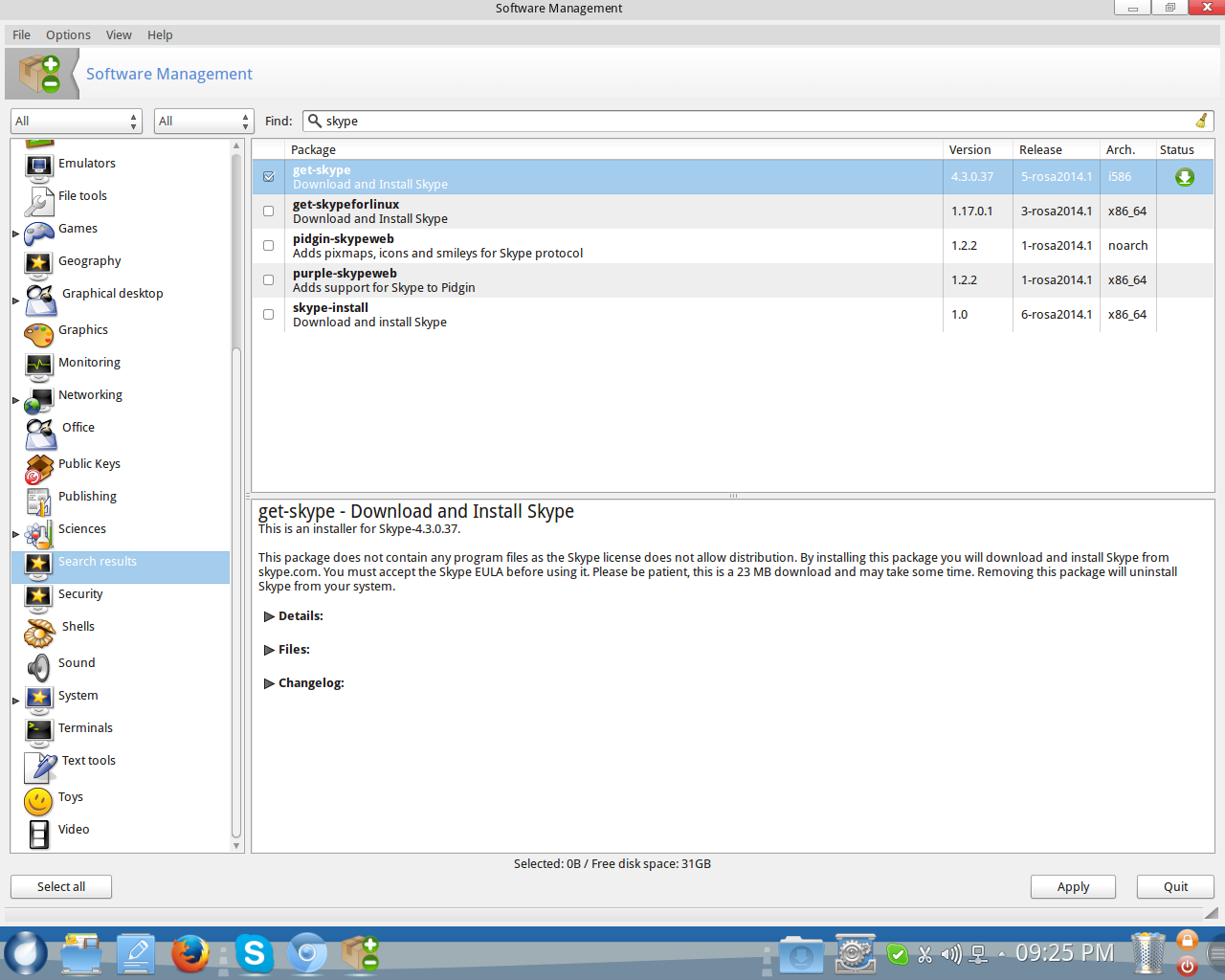Enable the purple-skypeweb package checkbox
This screenshot has height=980, width=1225.
[x=269, y=280]
